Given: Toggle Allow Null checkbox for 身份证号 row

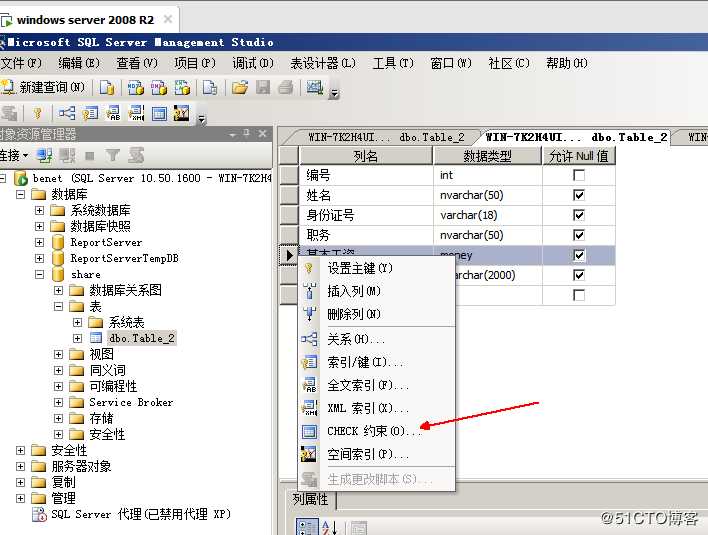Looking at the screenshot, I should (x=578, y=215).
